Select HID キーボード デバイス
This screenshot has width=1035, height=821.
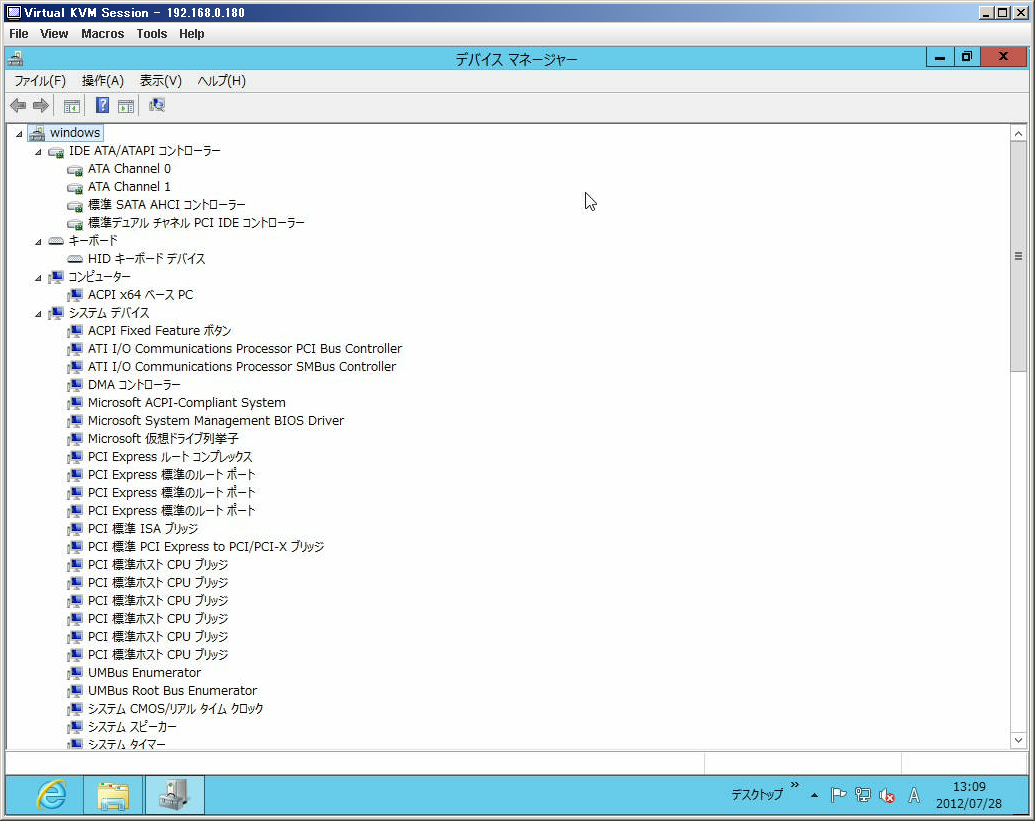pyautogui.click(x=147, y=259)
